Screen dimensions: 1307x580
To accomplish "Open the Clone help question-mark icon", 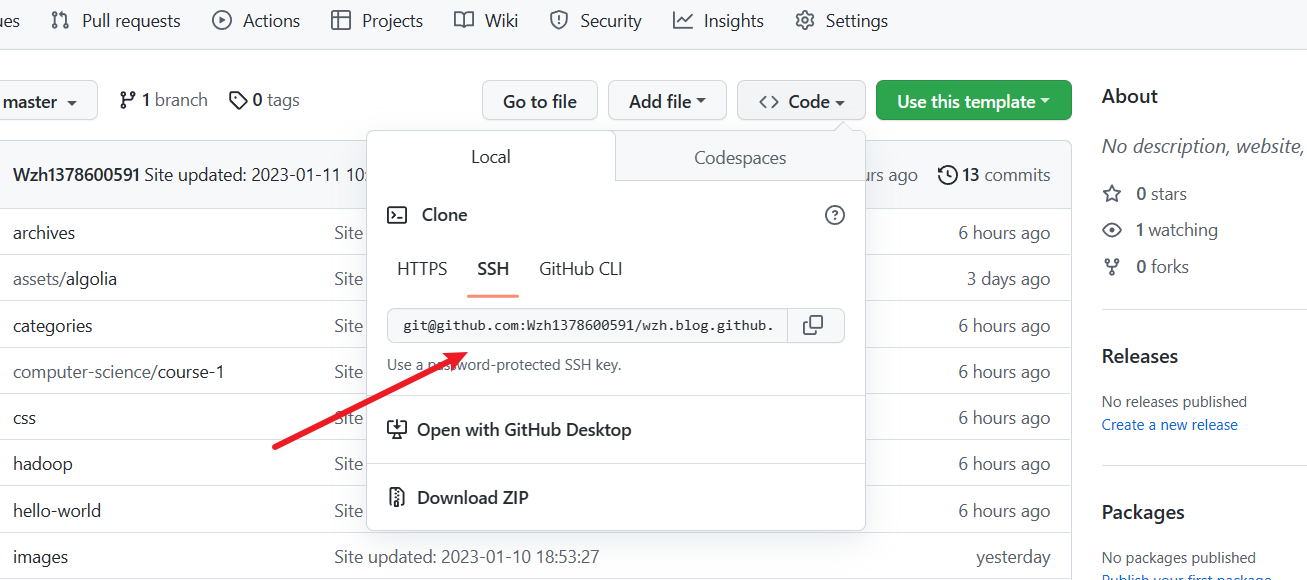I will (835, 215).
